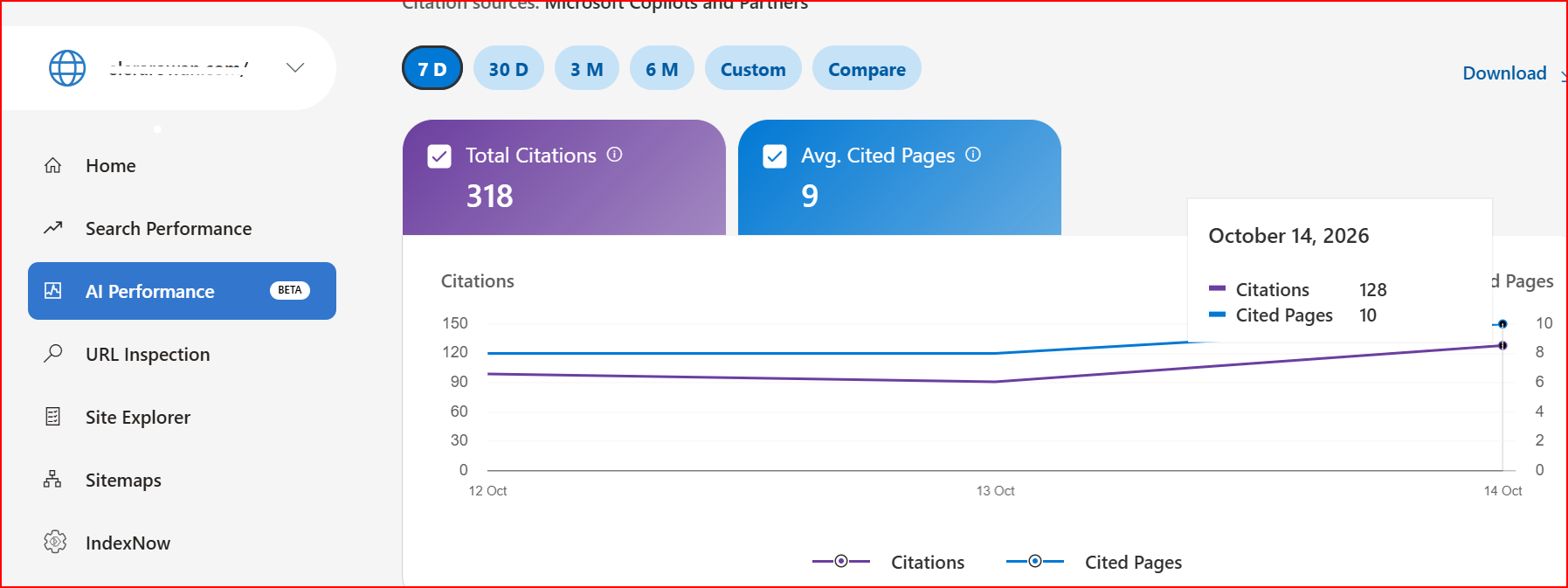Open Search Performance trend icon
The image size is (1568, 588).
coord(53,228)
